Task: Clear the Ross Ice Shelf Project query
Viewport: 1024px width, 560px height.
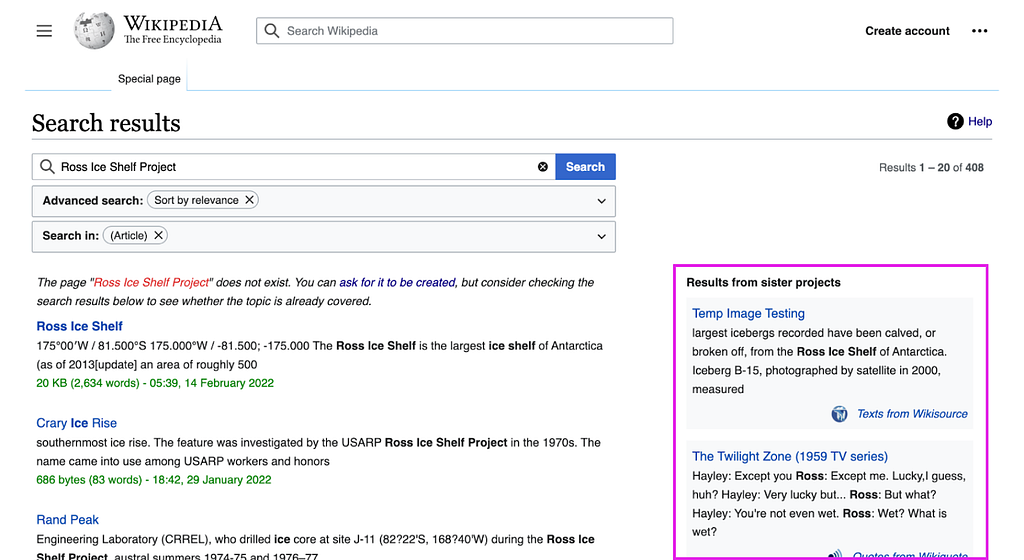Action: [542, 167]
